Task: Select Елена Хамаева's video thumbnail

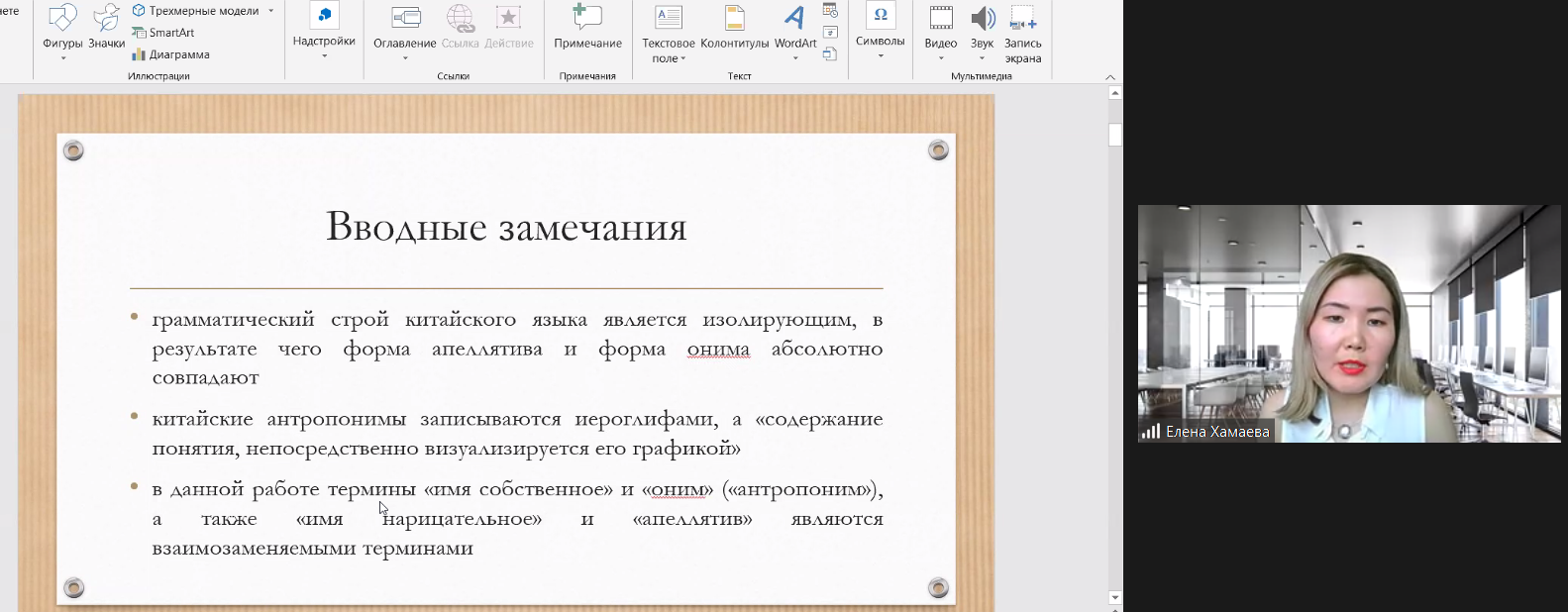Action: click(x=1348, y=323)
